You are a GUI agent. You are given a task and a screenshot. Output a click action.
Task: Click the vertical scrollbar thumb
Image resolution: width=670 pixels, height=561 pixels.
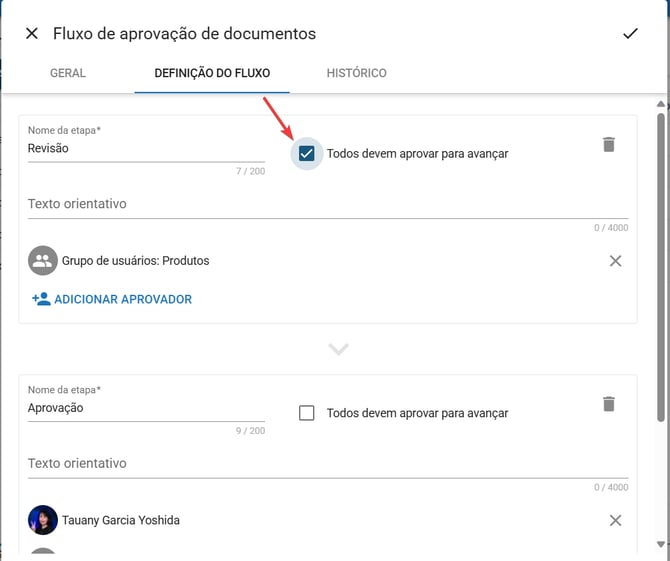pos(661,267)
